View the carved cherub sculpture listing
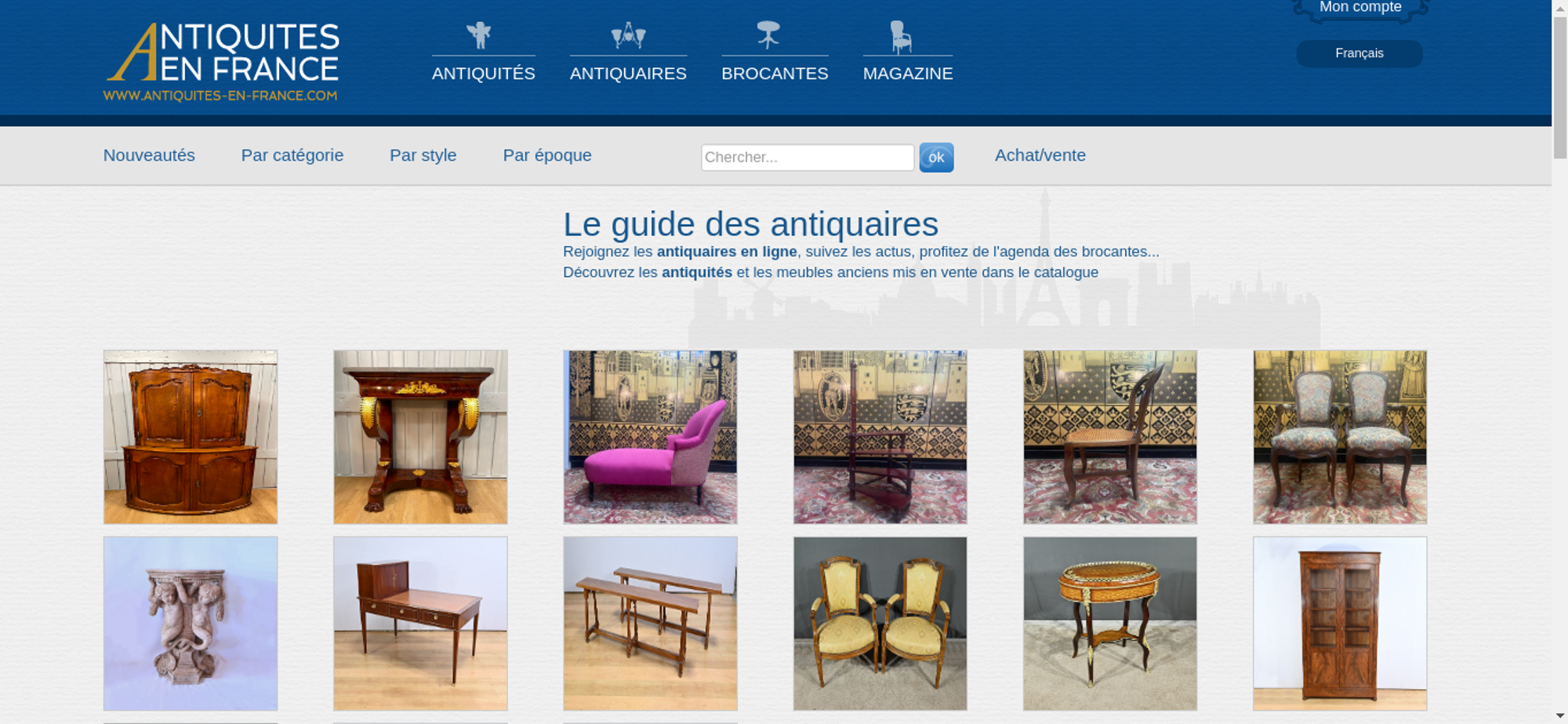 pyautogui.click(x=191, y=624)
